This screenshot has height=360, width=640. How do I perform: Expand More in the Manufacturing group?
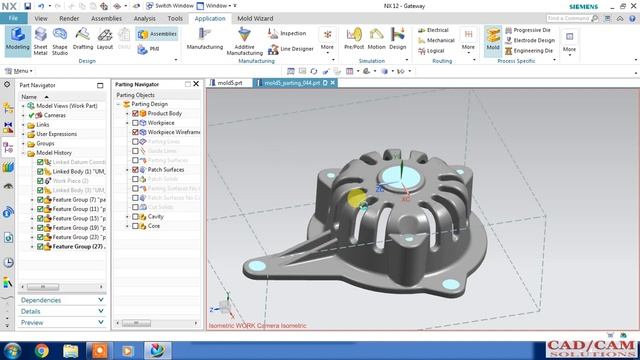tap(327, 40)
